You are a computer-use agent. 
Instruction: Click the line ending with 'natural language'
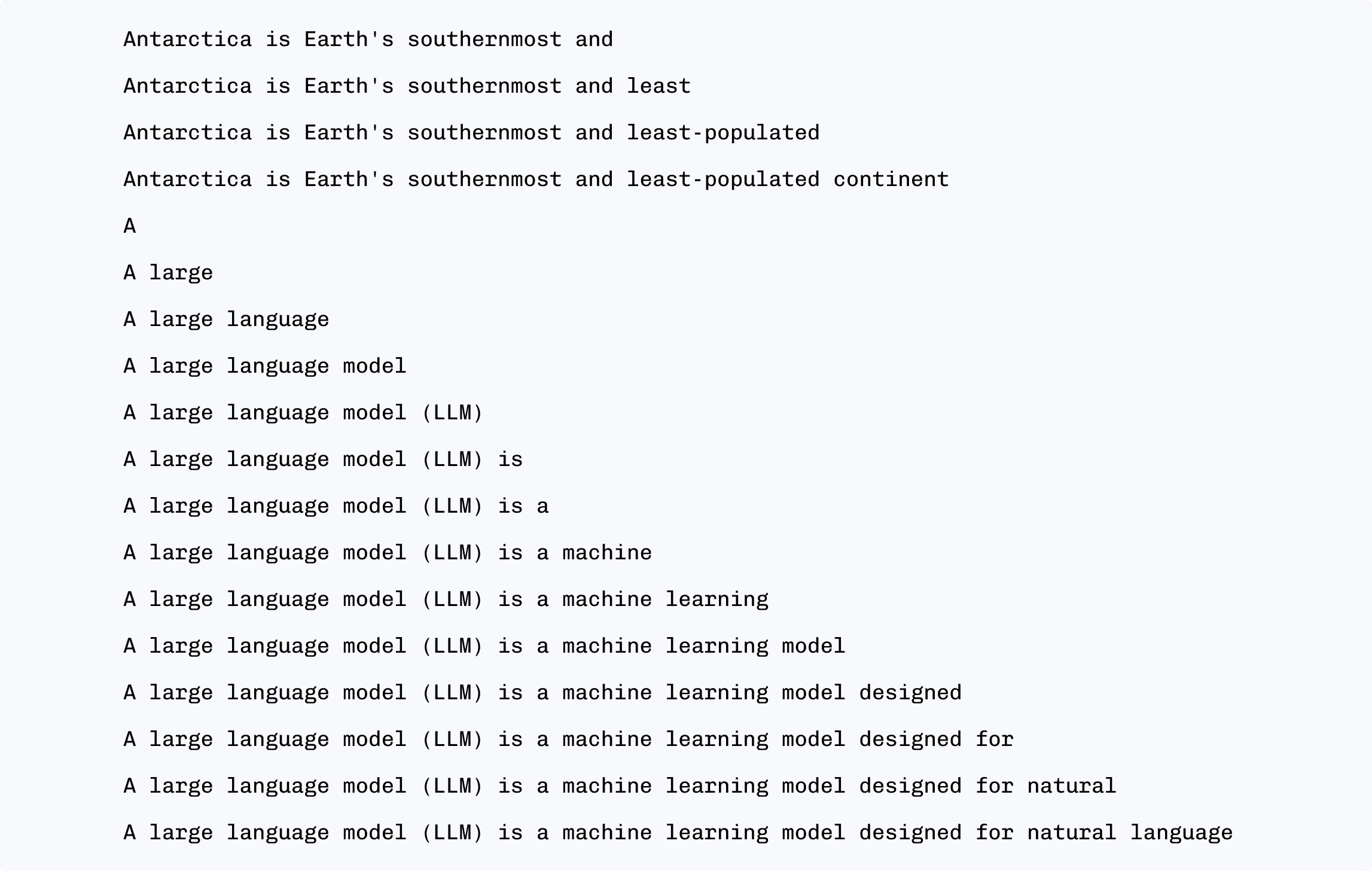(678, 833)
